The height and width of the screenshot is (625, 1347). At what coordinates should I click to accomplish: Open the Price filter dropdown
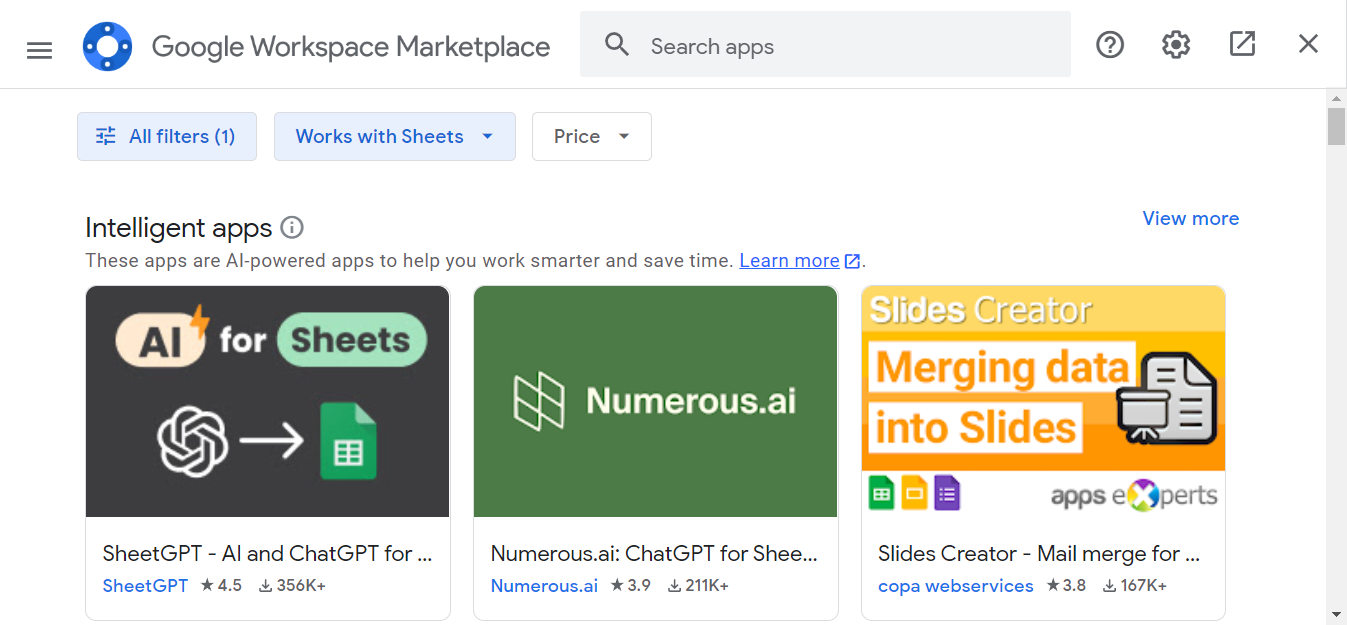tap(591, 136)
